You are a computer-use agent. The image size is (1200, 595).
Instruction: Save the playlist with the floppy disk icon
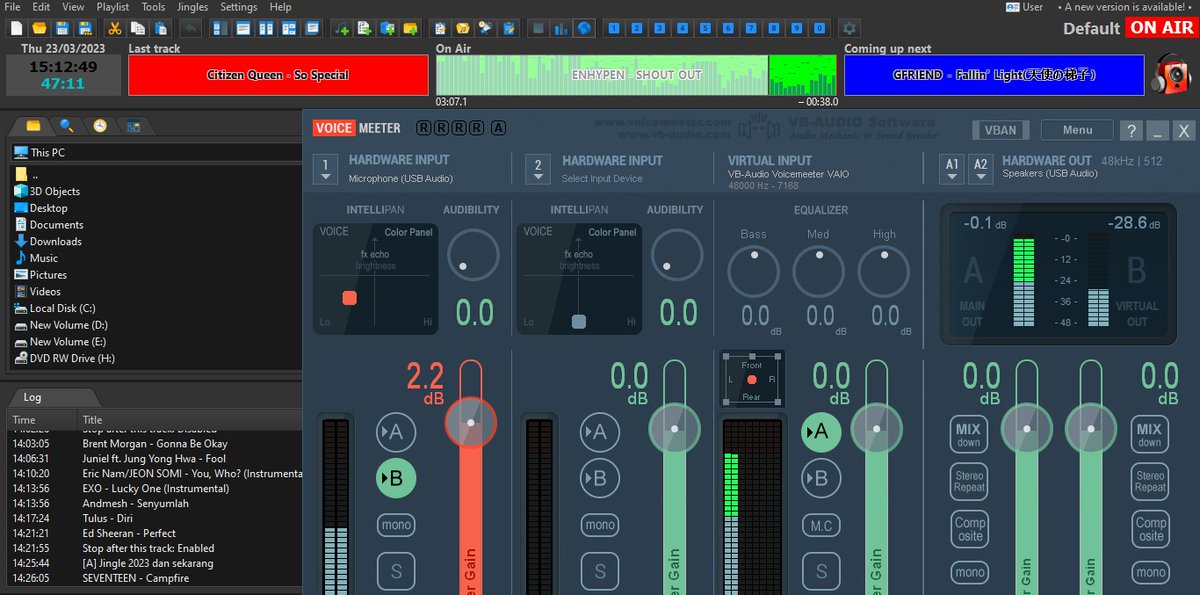62,28
